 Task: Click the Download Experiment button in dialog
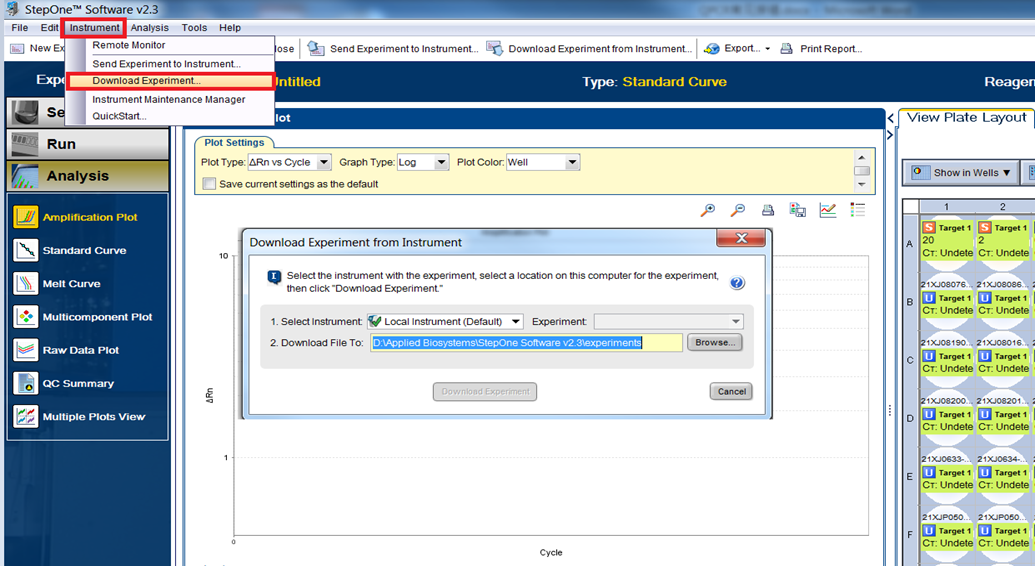tap(485, 392)
